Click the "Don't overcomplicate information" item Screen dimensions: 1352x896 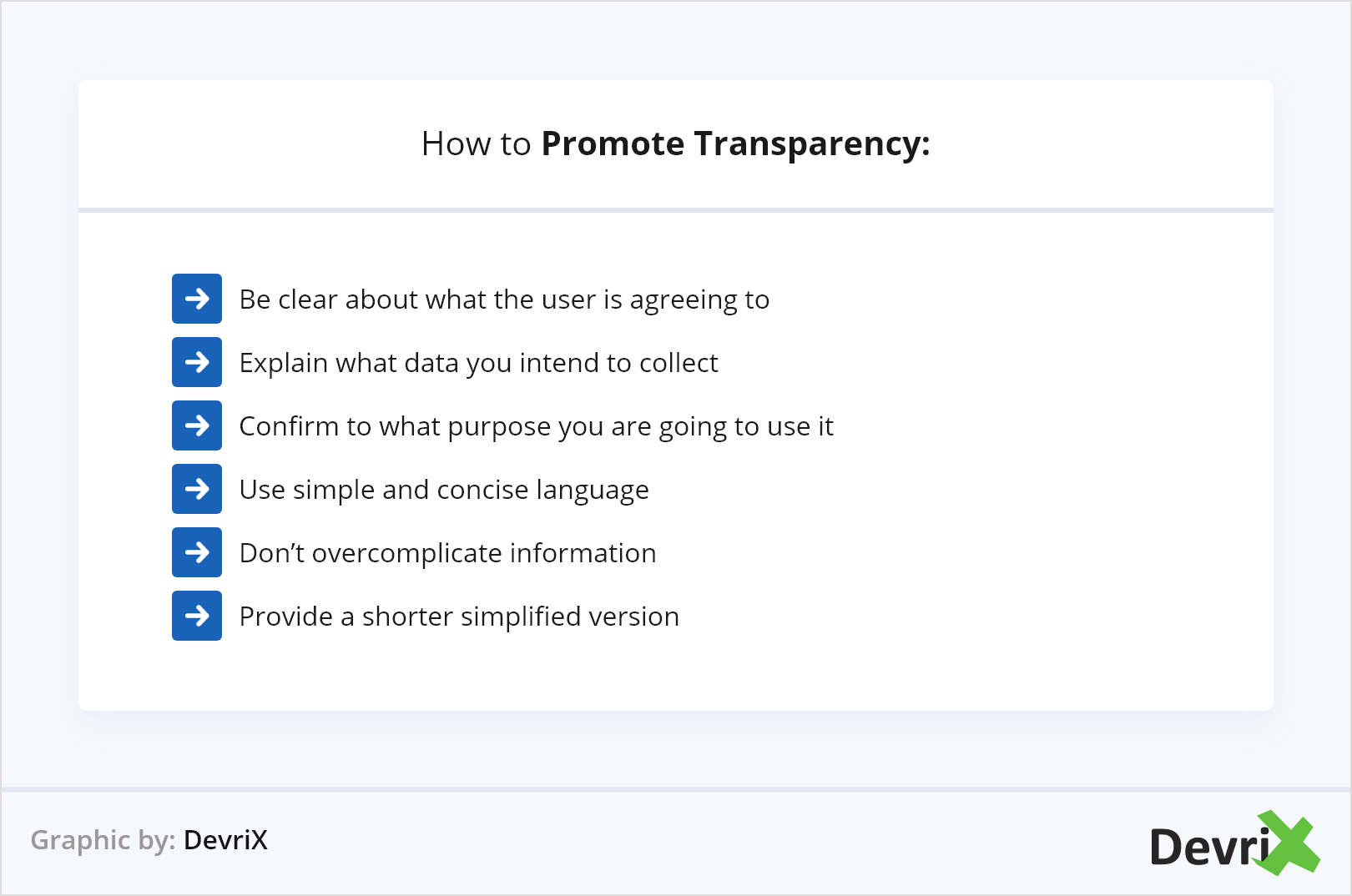coord(447,553)
